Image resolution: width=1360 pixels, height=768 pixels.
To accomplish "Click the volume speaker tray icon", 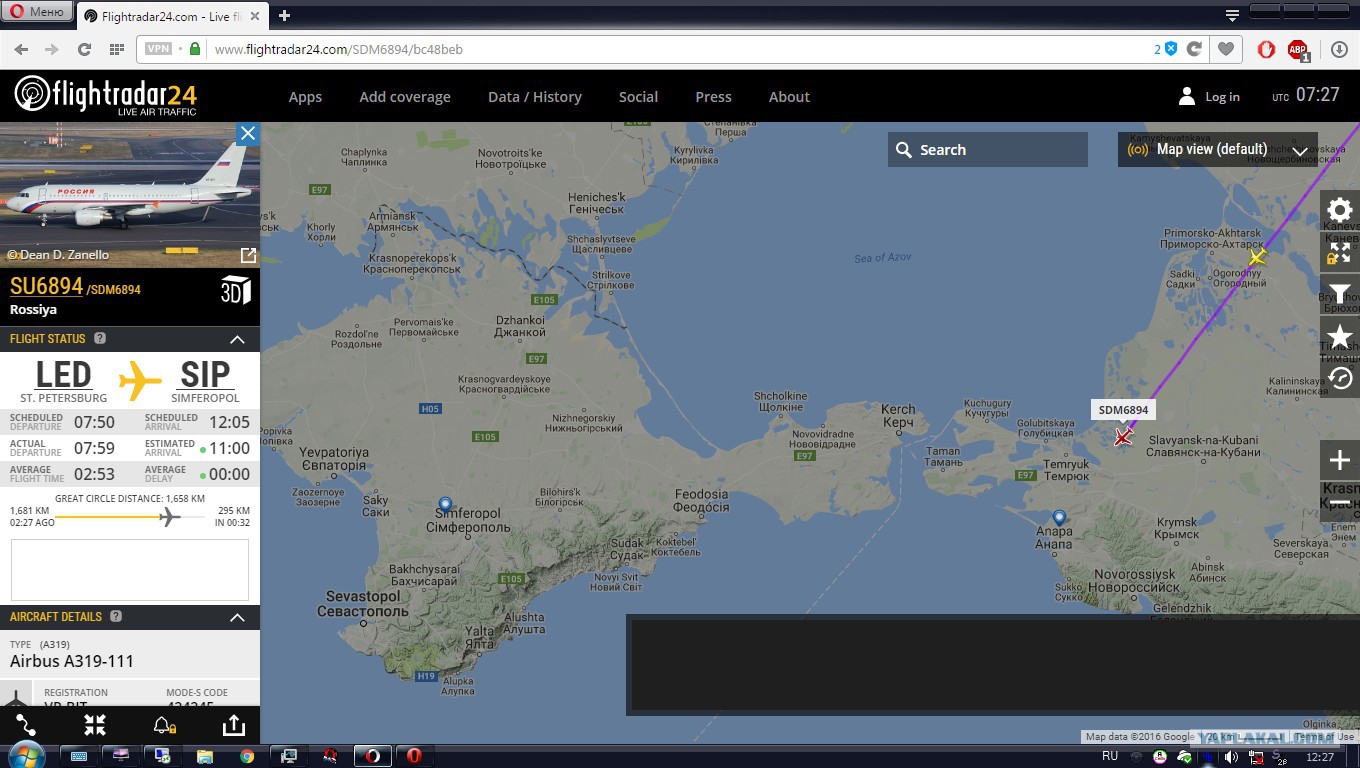I will 1231,757.
